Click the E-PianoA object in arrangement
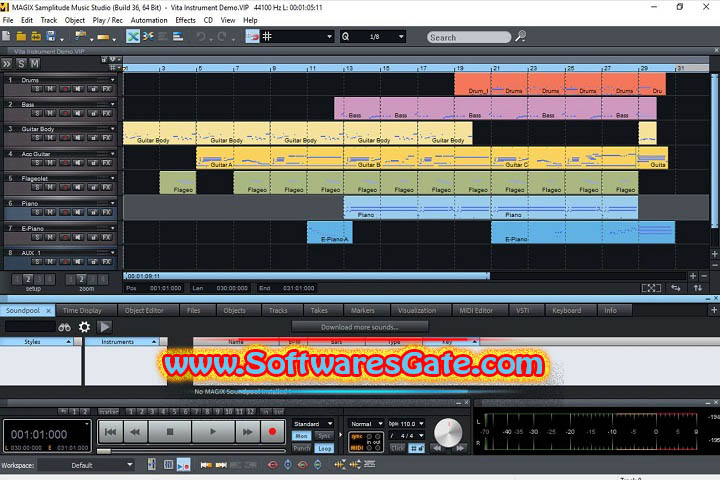Screen dimensions: 720x480 click(330, 232)
